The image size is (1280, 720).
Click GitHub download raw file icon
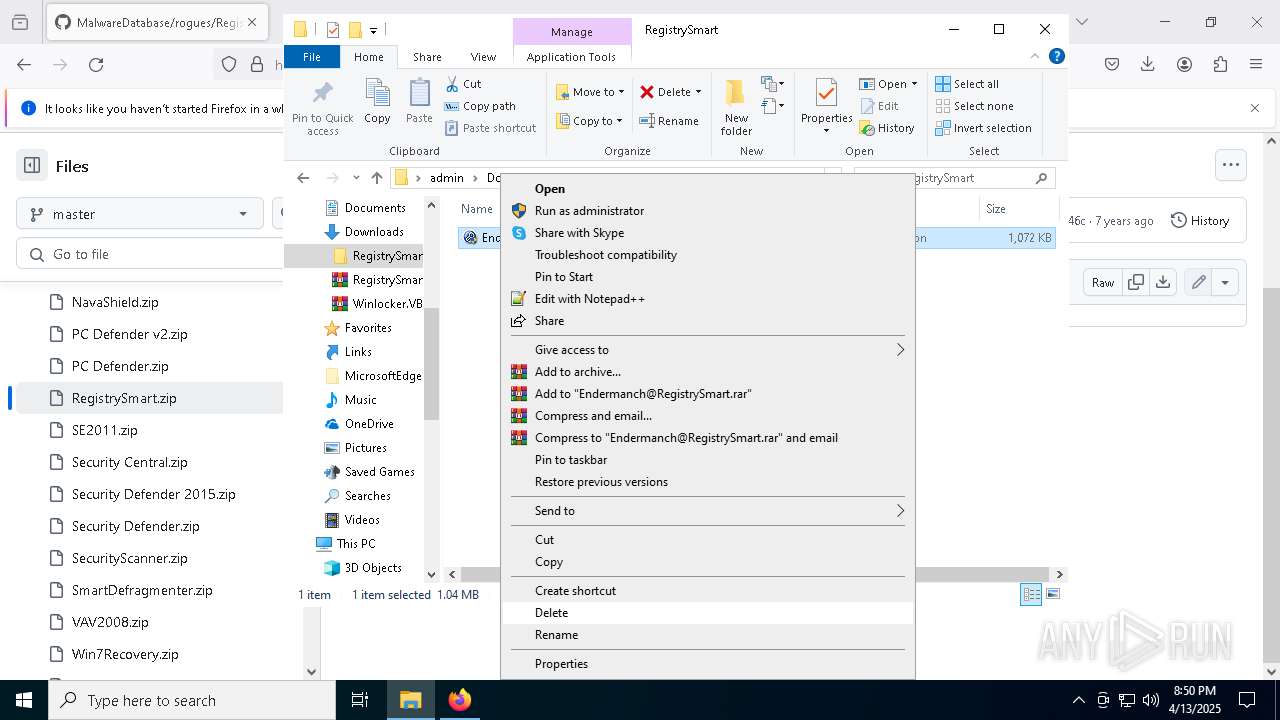click(1163, 283)
